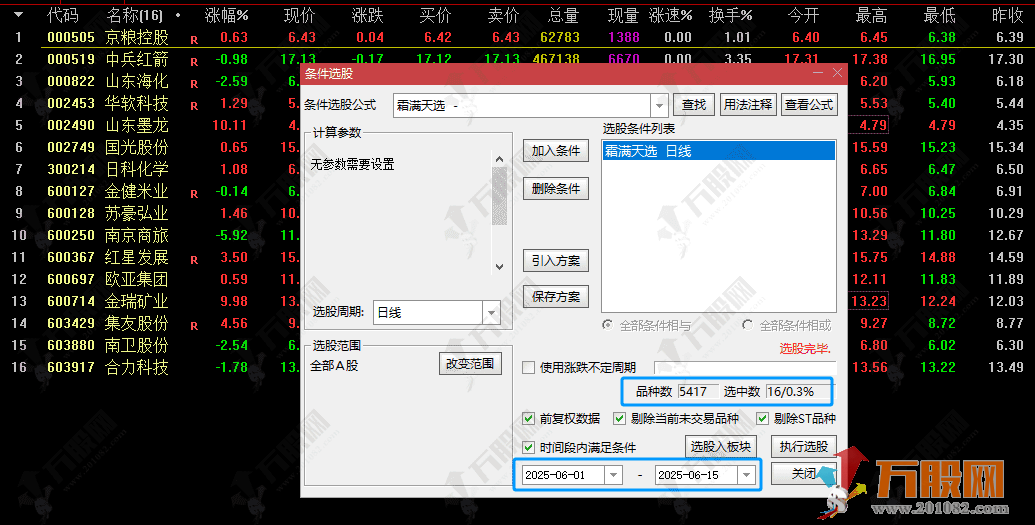
Task: Toggle 前复权数据 checkbox
Action: tap(528, 418)
